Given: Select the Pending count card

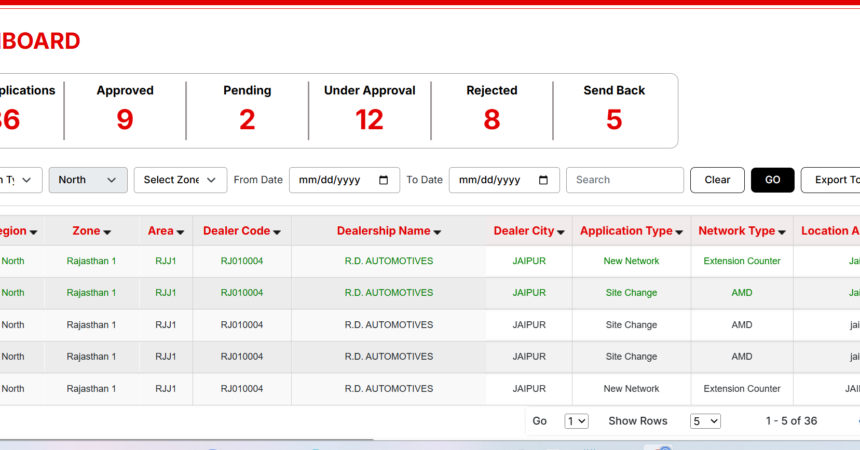Looking at the screenshot, I should pyautogui.click(x=247, y=110).
